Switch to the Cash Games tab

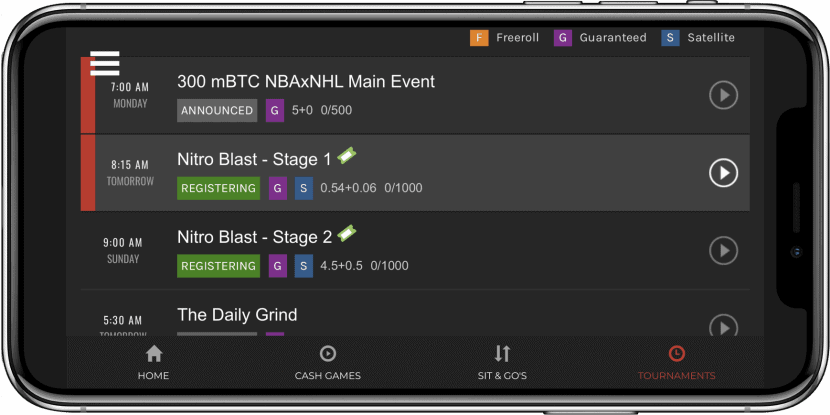[328, 363]
